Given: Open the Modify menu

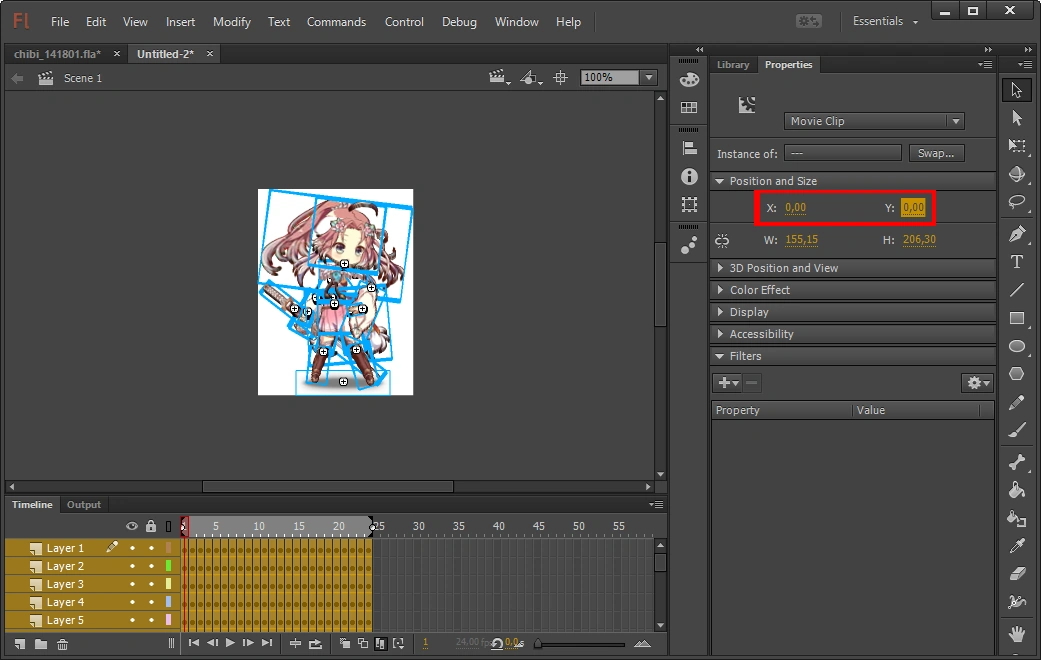Looking at the screenshot, I should (x=232, y=21).
